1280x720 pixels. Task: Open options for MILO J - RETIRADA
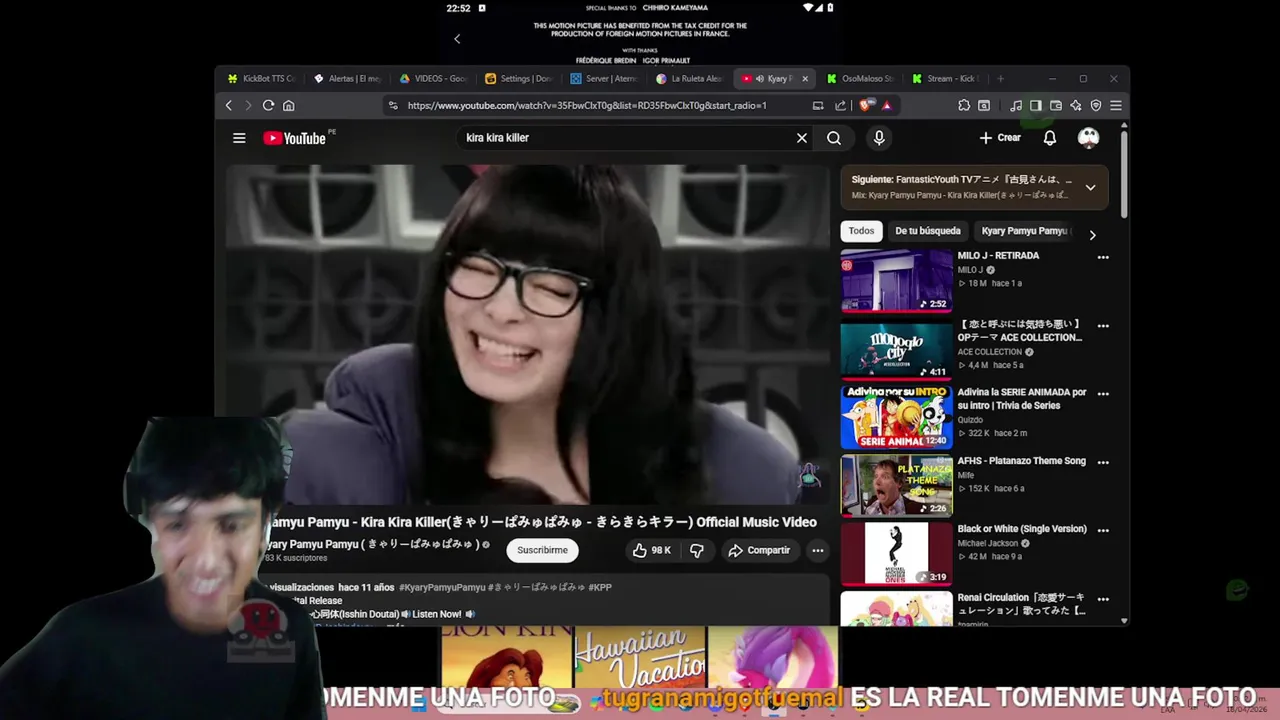point(1103,257)
